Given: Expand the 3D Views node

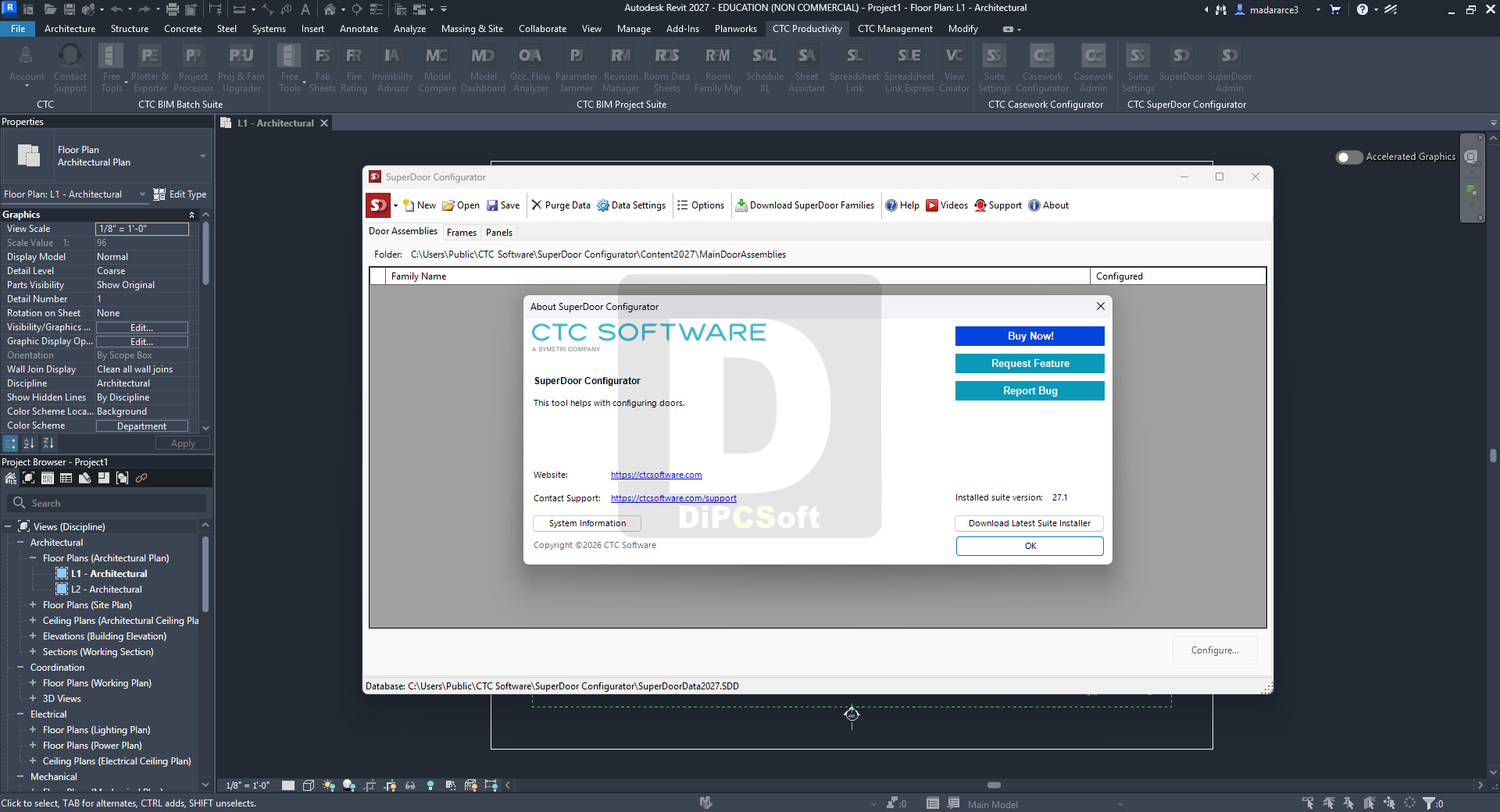Looking at the screenshot, I should 33,699.
